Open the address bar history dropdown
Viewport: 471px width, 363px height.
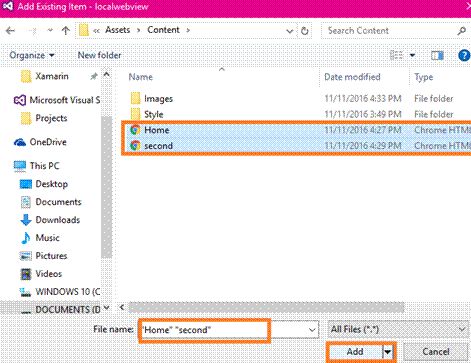290,31
